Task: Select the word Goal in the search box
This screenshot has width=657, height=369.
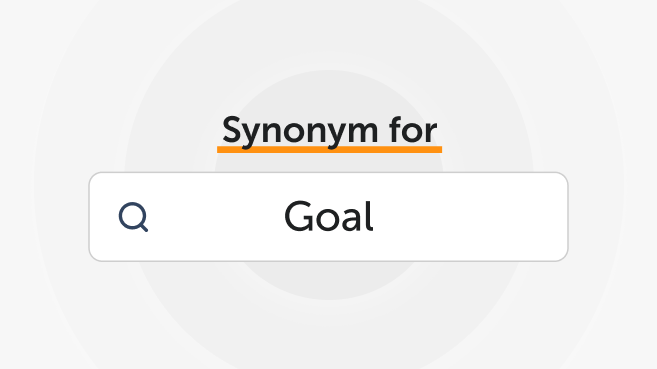Action: coord(328,217)
